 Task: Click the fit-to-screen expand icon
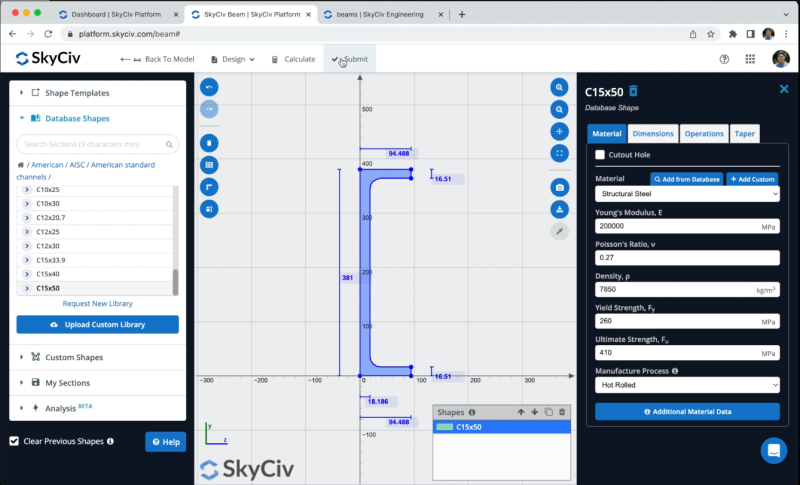pyautogui.click(x=559, y=154)
